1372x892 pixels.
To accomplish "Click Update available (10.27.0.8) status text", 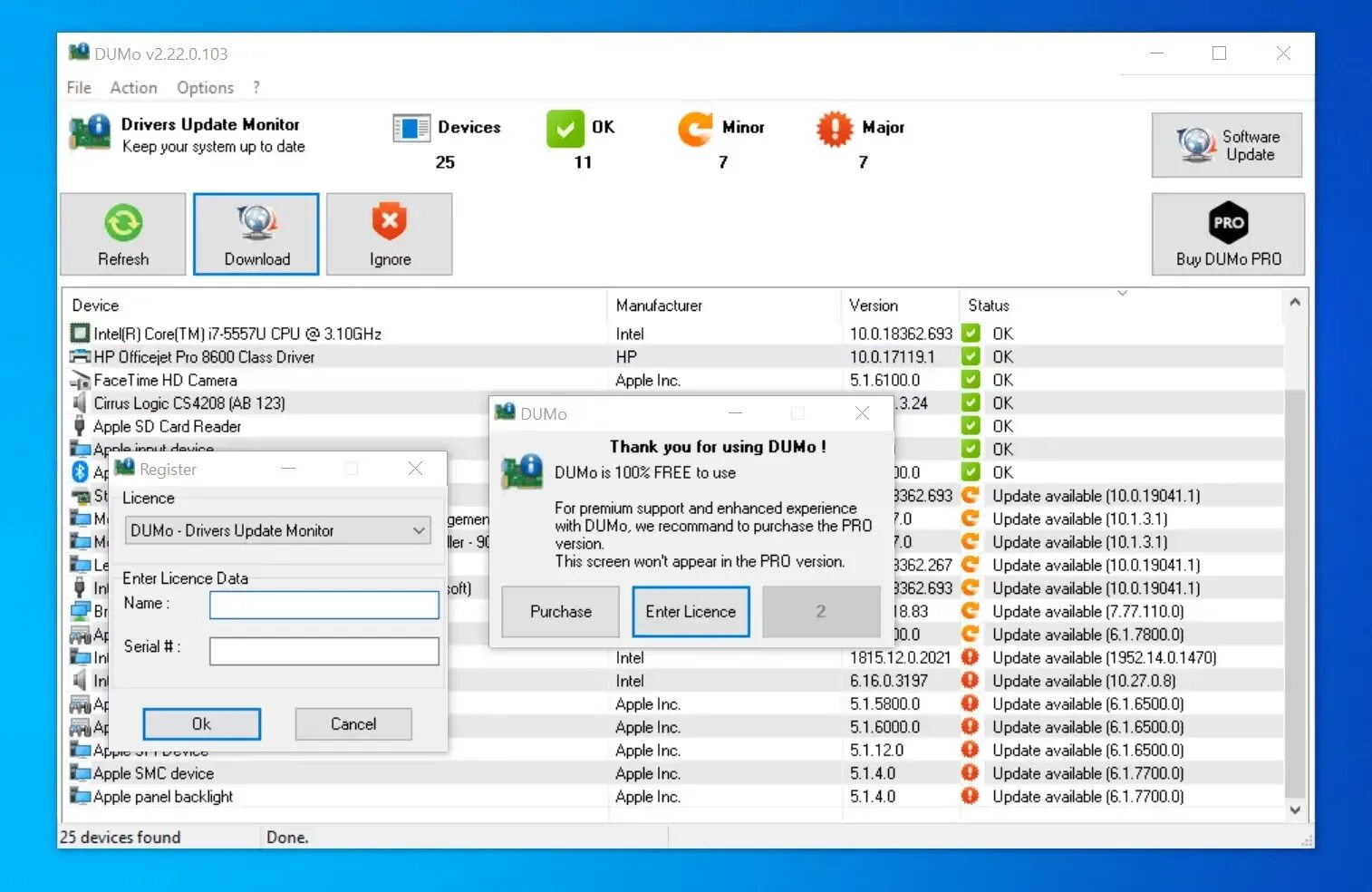I will (x=1084, y=681).
